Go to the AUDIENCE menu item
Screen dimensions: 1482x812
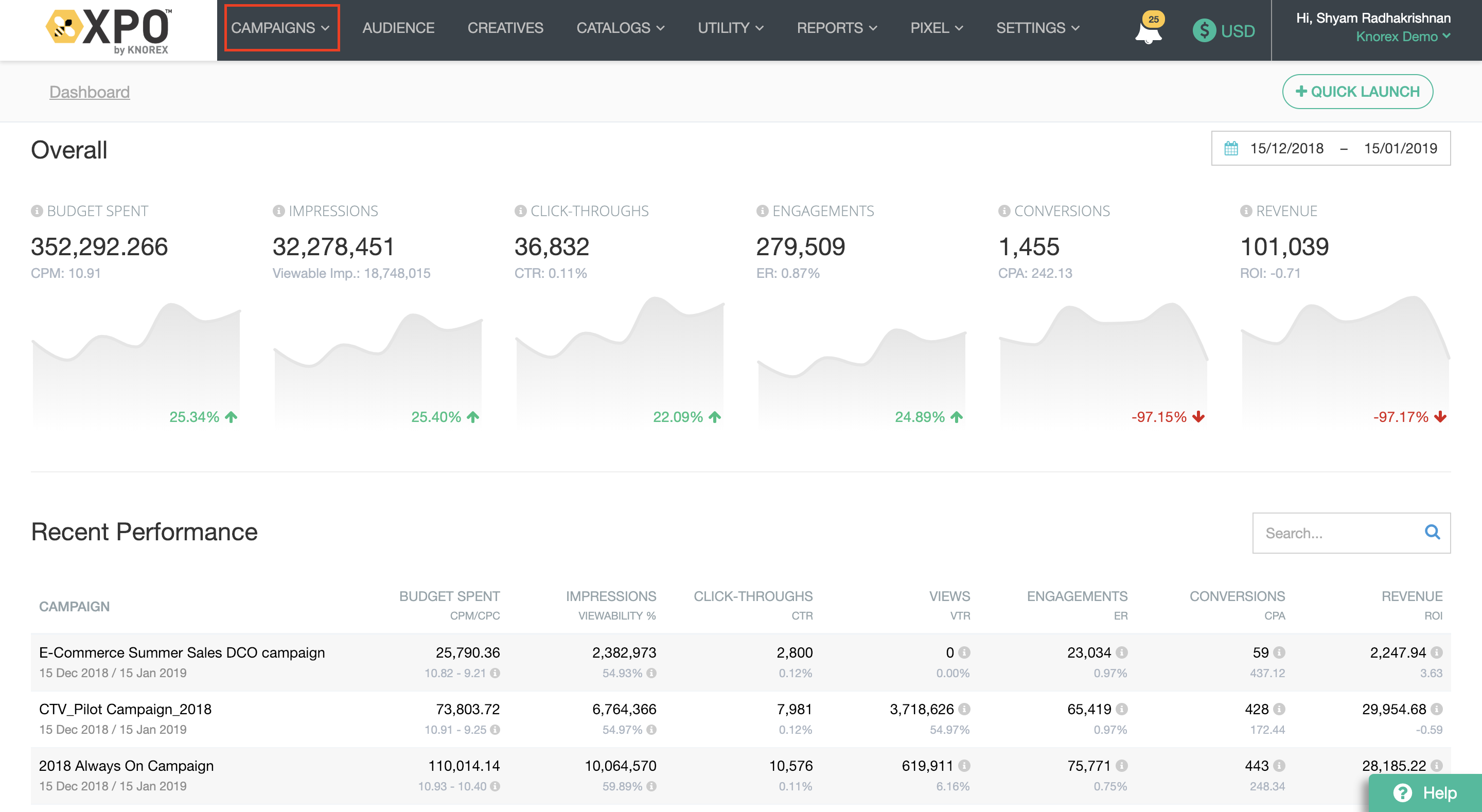398,28
